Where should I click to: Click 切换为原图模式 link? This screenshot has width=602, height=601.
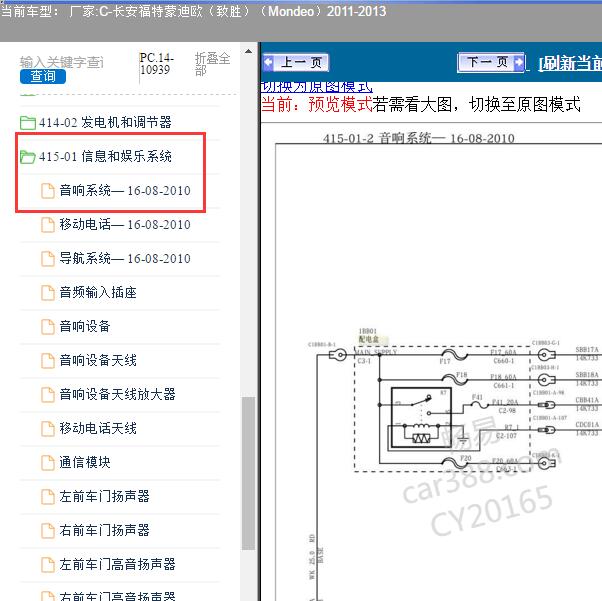click(316, 86)
